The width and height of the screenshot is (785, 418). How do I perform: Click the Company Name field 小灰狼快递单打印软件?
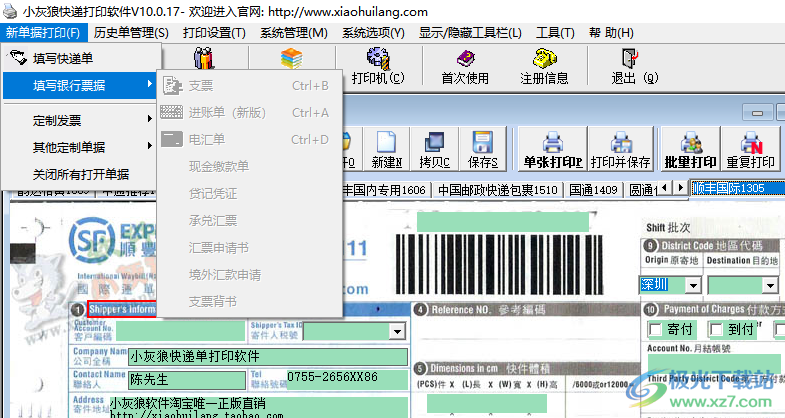(x=268, y=356)
